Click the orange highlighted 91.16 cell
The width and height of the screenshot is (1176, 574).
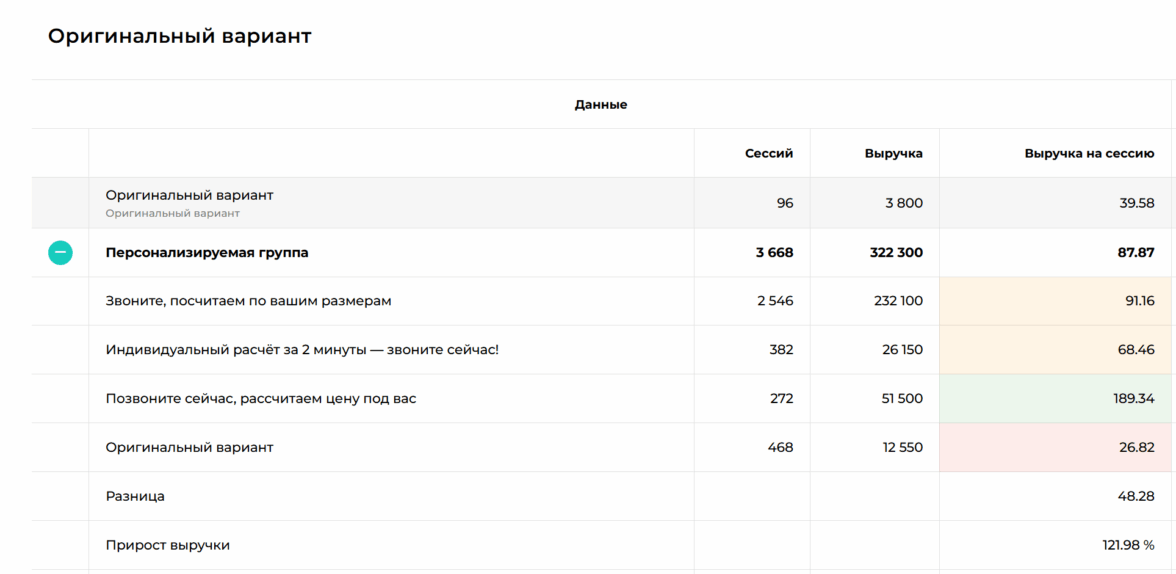(x=1139, y=301)
